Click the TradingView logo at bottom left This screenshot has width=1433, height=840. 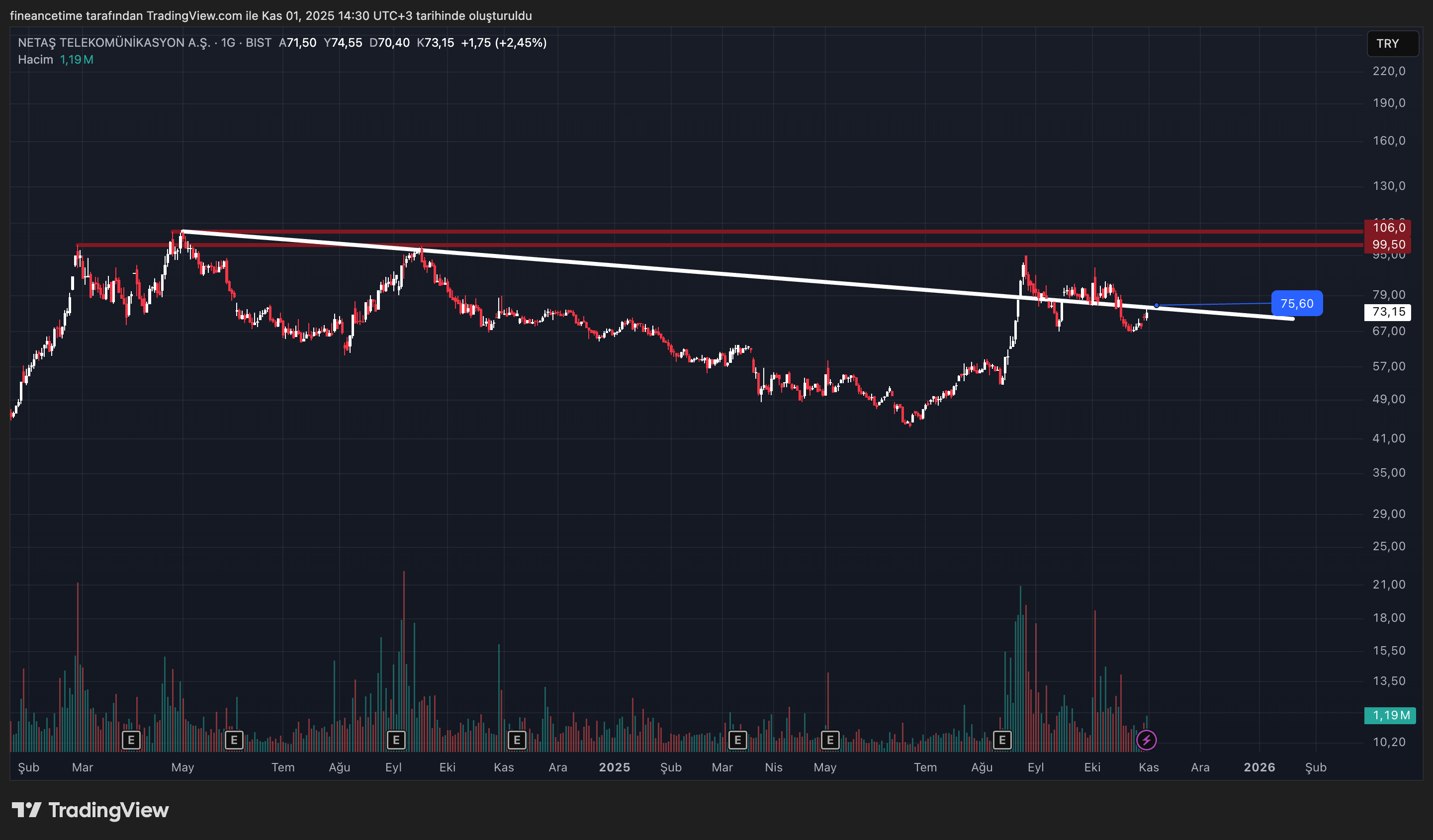coord(90,810)
